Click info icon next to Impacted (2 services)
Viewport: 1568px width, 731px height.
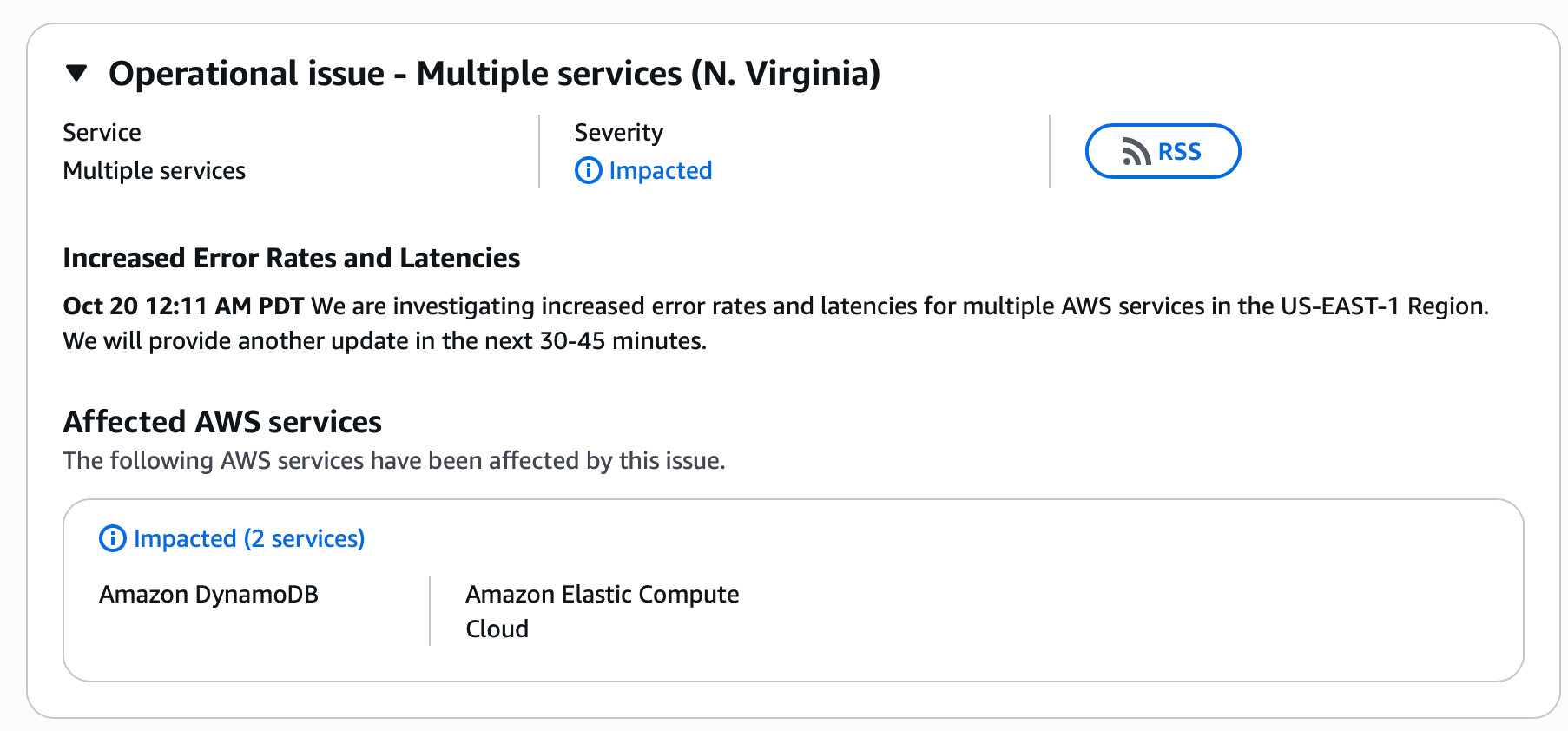tap(113, 539)
